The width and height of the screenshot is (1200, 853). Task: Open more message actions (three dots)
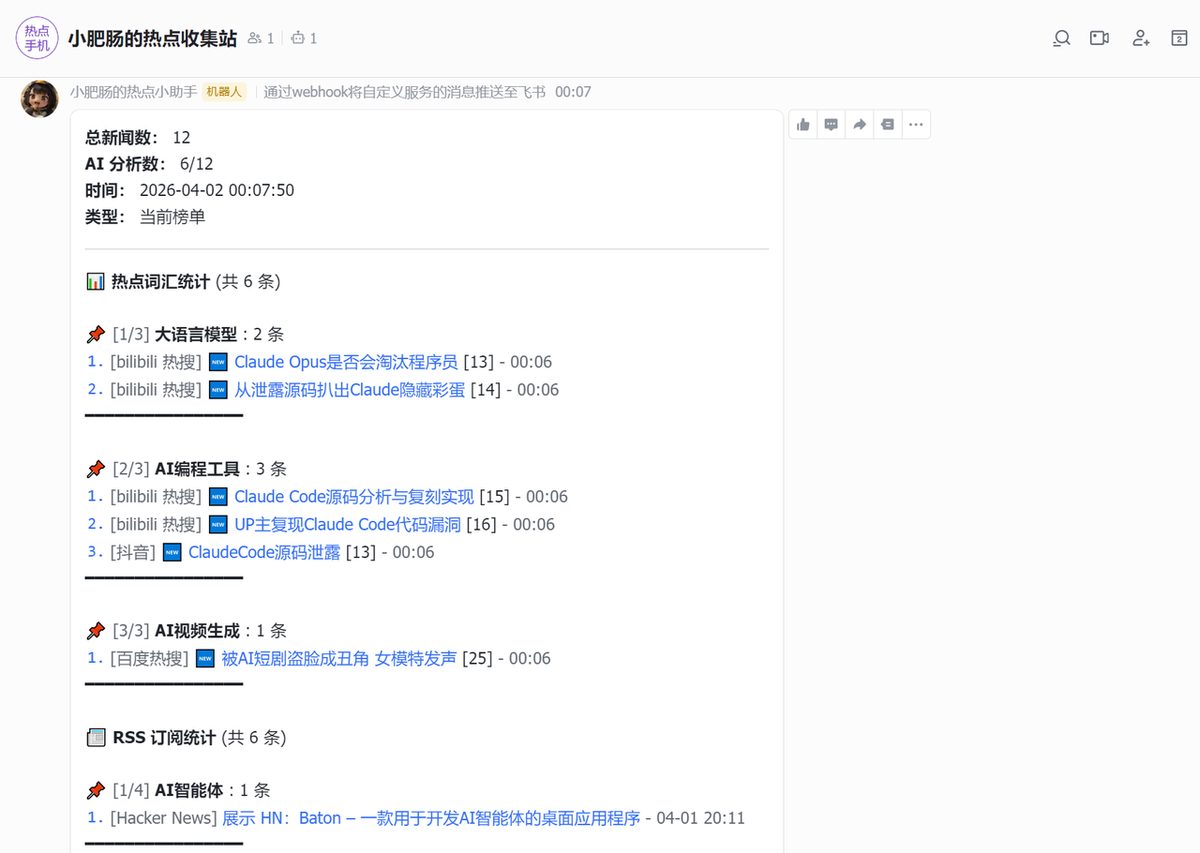coord(915,125)
